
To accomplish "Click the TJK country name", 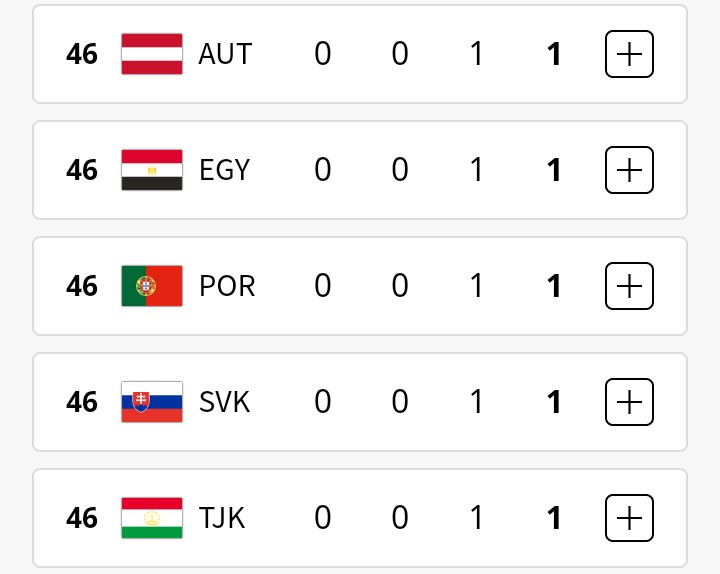I will click(x=221, y=518).
